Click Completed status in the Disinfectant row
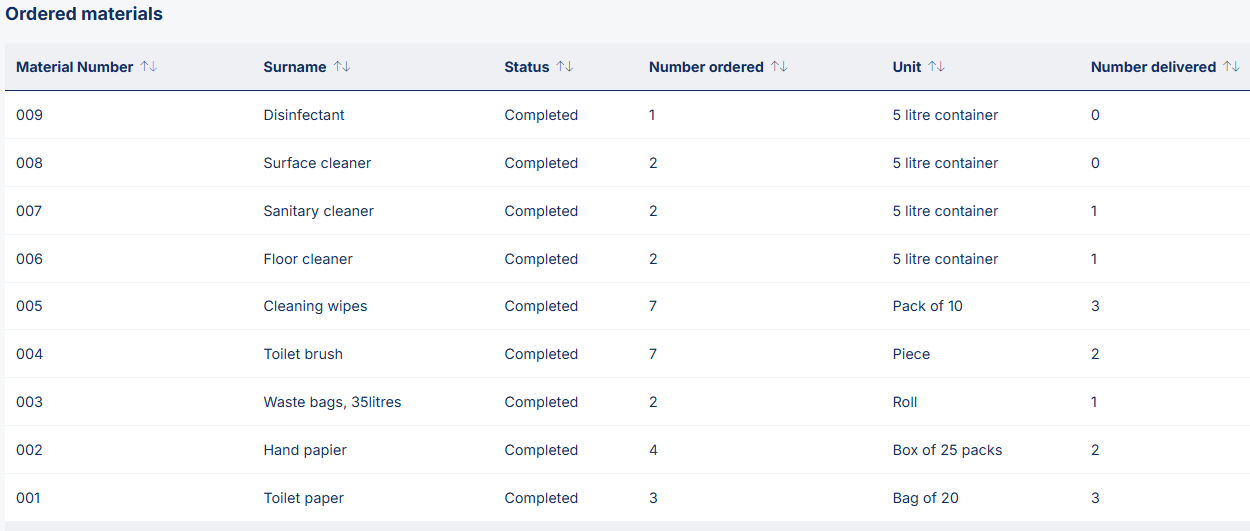1250x531 pixels. tap(541, 115)
